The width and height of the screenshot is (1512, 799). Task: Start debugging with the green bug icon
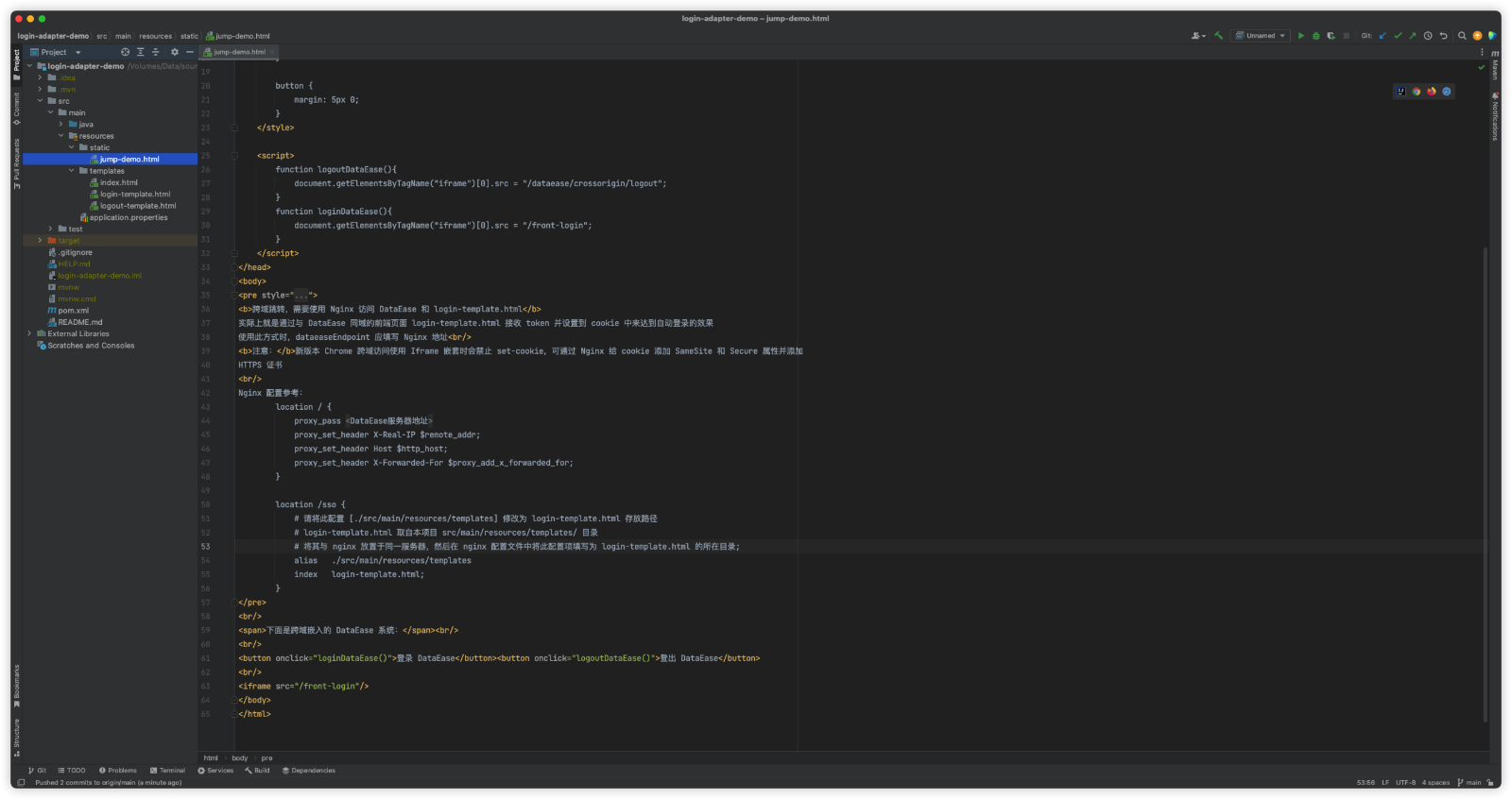coord(1316,36)
